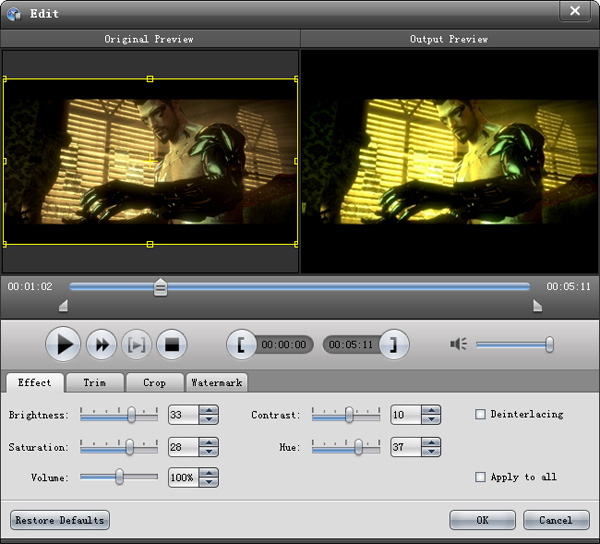Start playback with the Play button
Viewport: 600px width, 544px height.
63,344
